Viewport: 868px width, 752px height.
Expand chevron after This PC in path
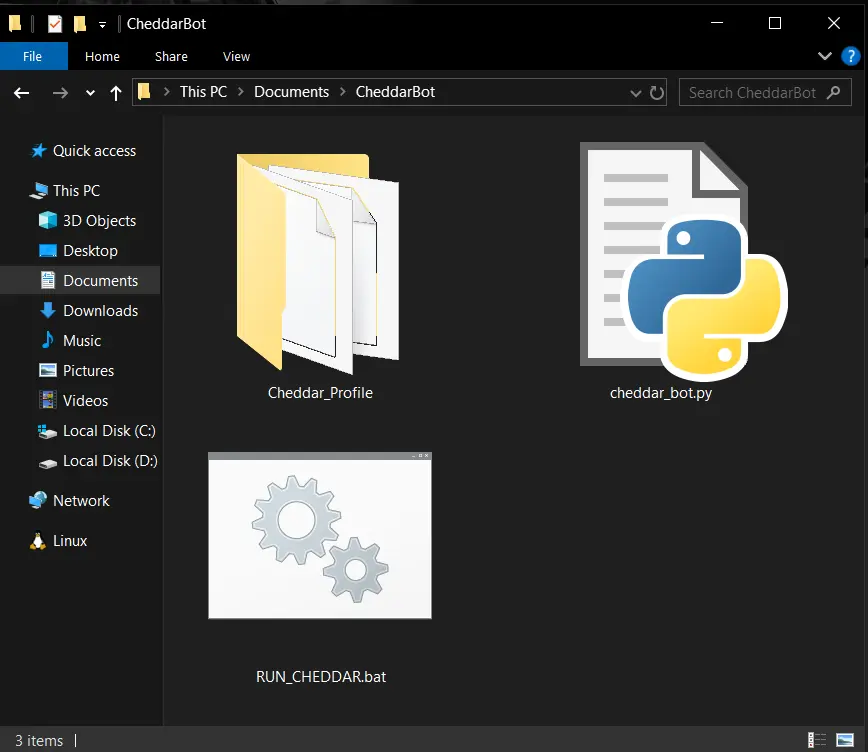pyautogui.click(x=241, y=92)
